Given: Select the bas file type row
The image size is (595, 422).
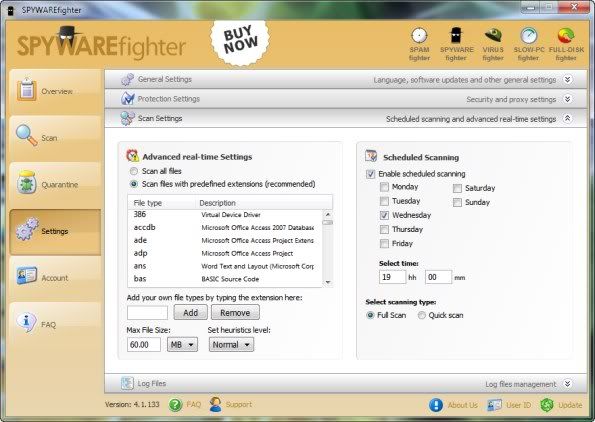Looking at the screenshot, I should click(225, 279).
